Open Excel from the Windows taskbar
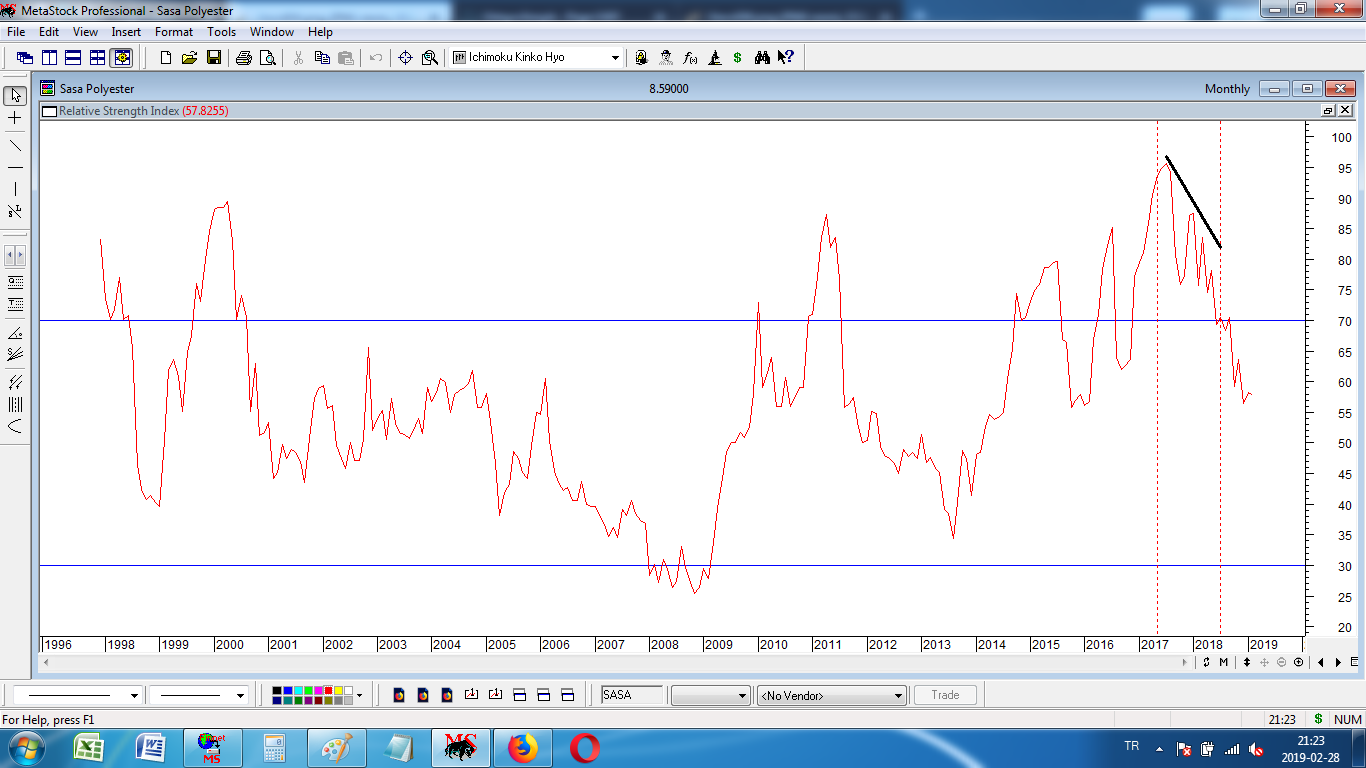 90,748
